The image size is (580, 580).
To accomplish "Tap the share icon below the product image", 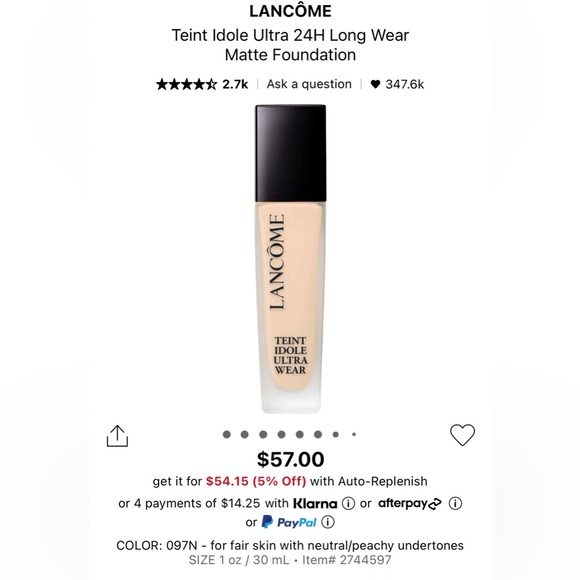I will coord(117,436).
